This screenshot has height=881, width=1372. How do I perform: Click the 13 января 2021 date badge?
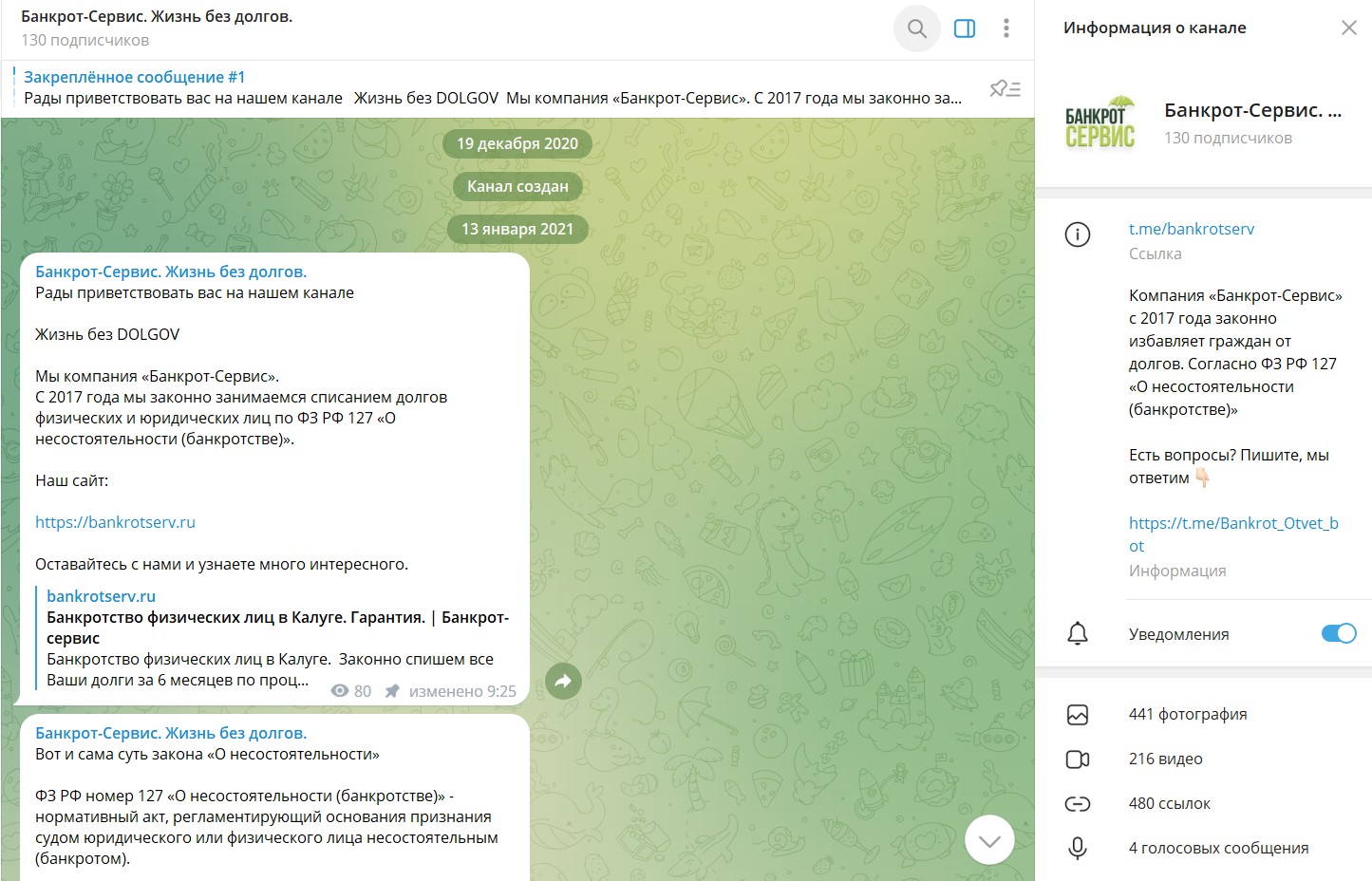517,229
